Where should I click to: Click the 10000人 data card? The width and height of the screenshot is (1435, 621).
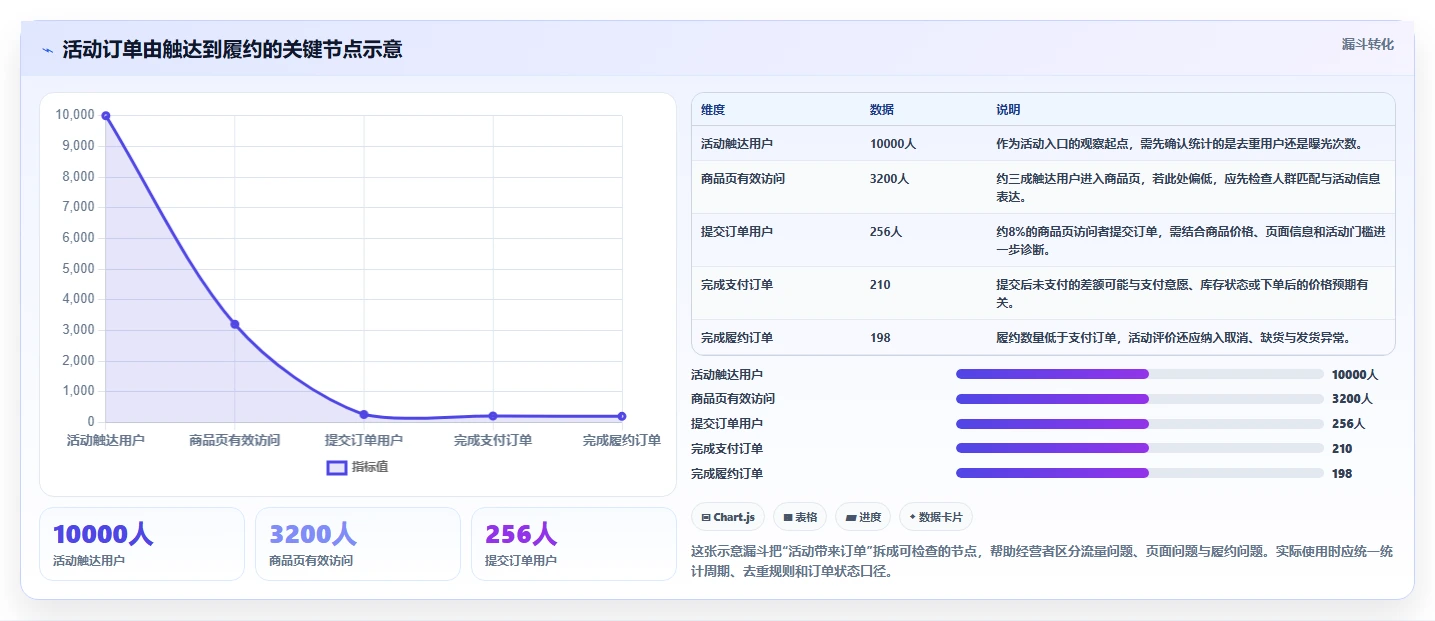coord(142,544)
